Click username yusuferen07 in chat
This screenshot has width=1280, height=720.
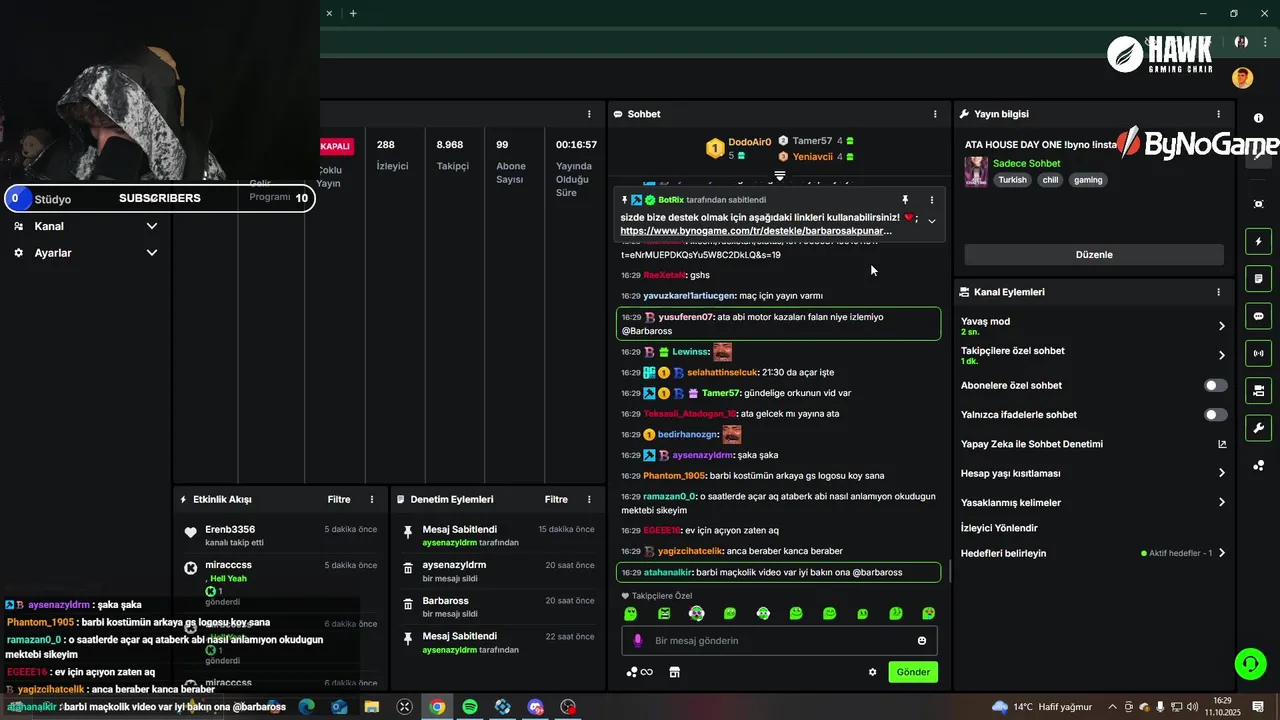pos(685,317)
